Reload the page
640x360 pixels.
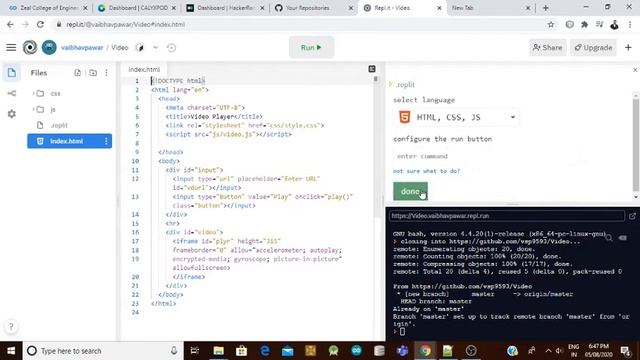(x=40, y=24)
